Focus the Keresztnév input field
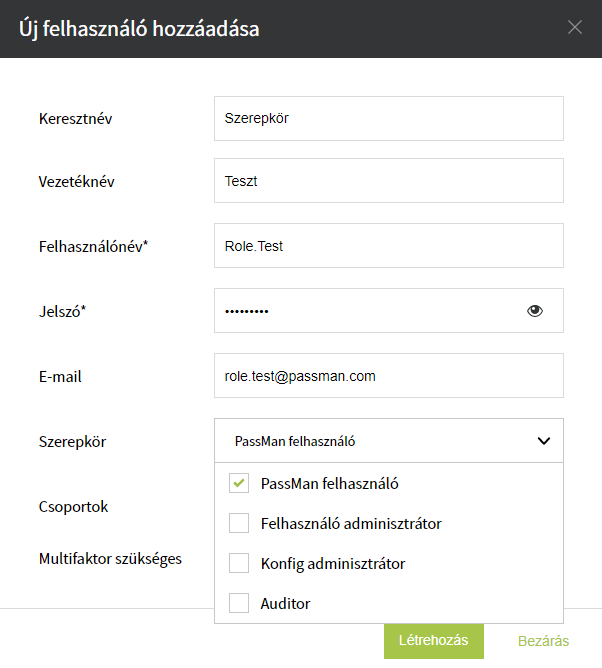 pyautogui.click(x=389, y=118)
